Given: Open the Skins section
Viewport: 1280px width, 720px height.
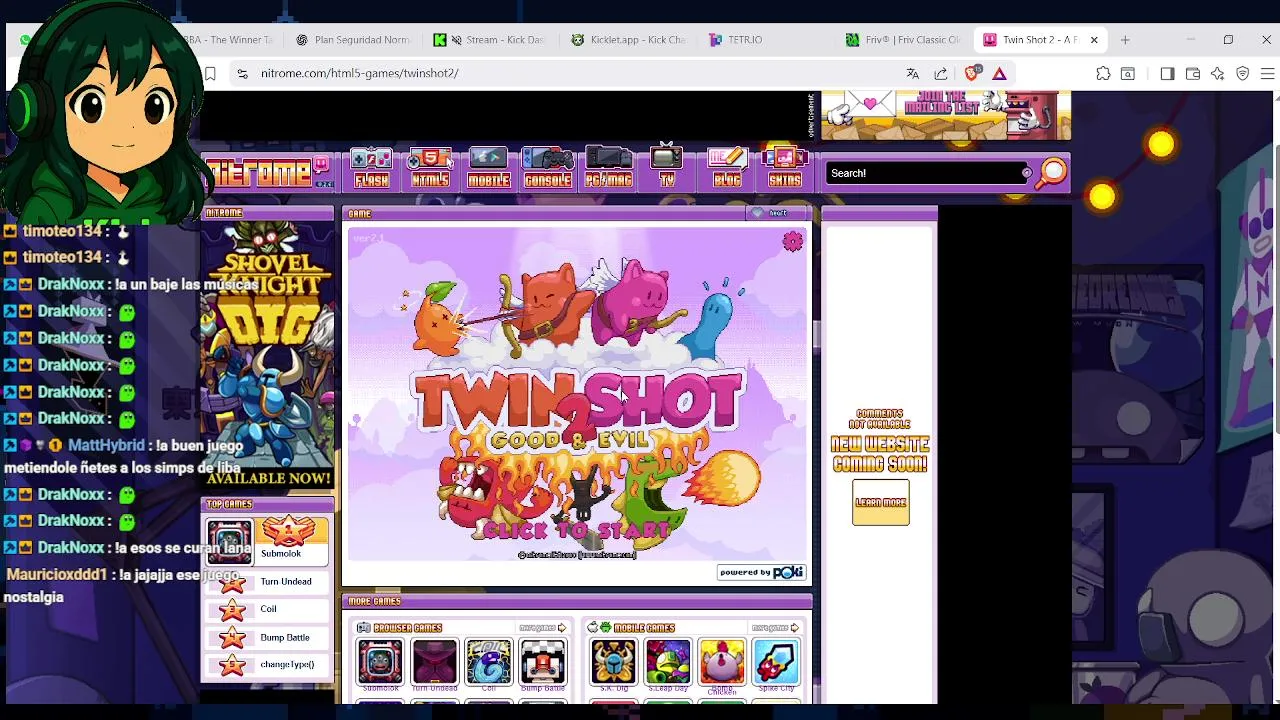Looking at the screenshot, I should pos(785,168).
